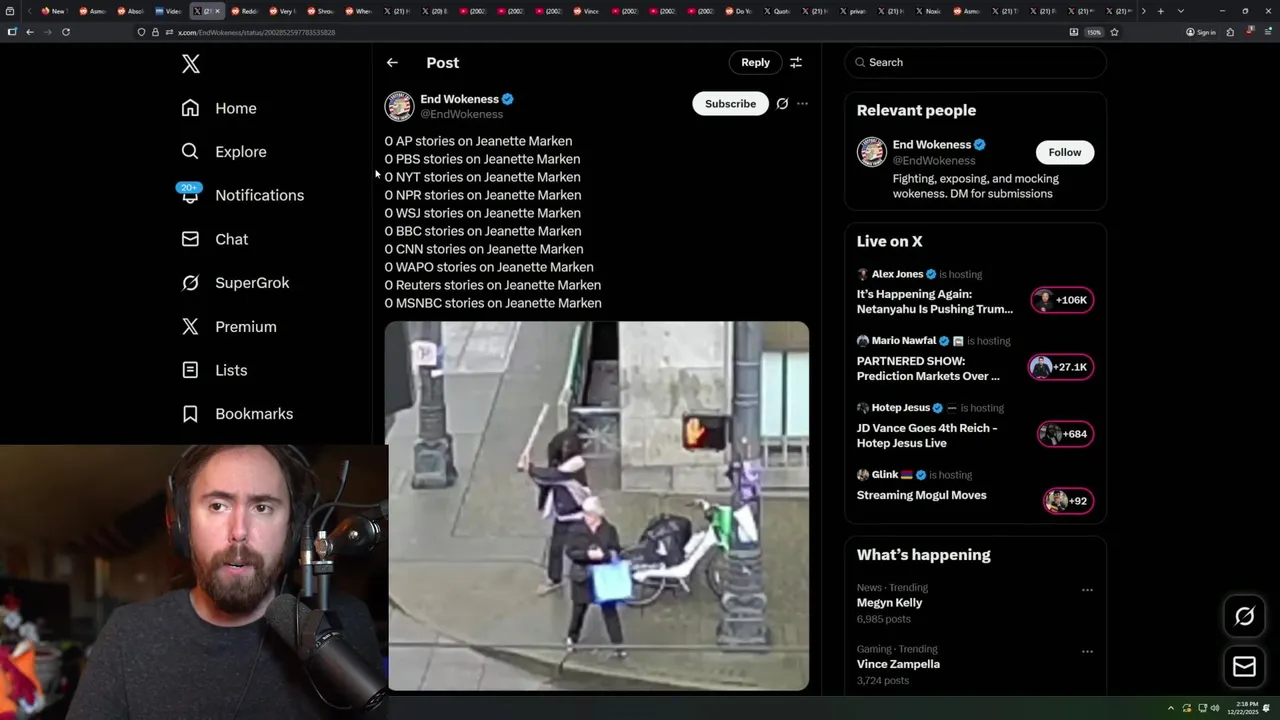Open Premium in the sidebar
1280x720 pixels.
tap(229, 327)
